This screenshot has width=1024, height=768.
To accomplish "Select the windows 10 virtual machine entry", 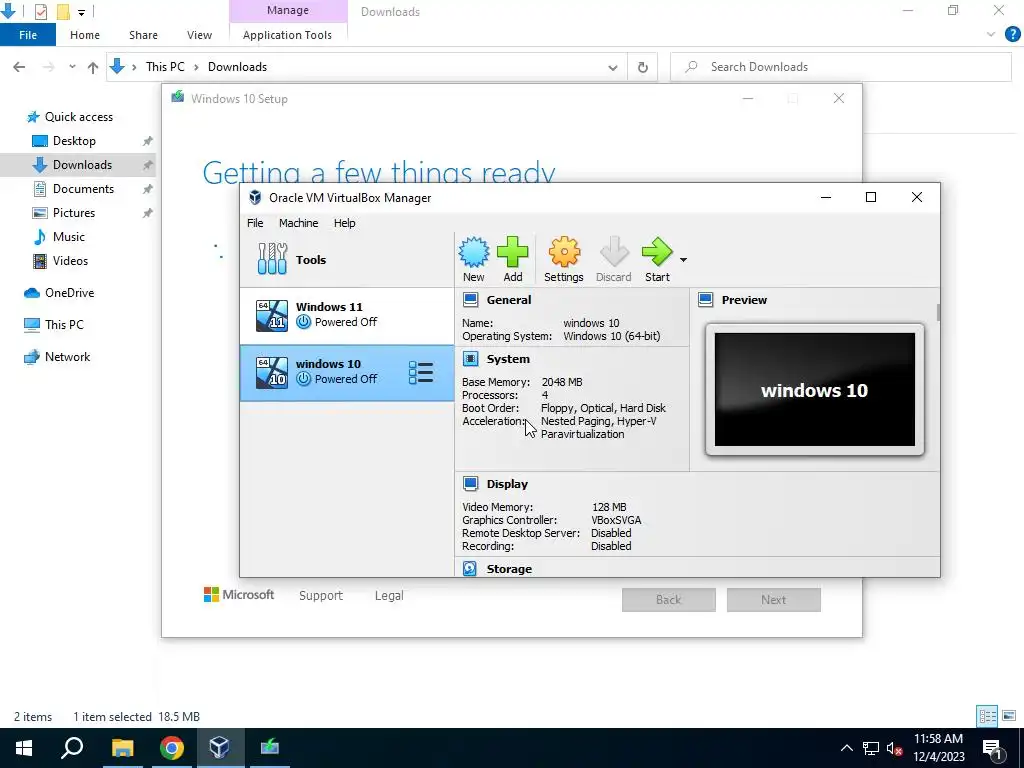I will (347, 373).
